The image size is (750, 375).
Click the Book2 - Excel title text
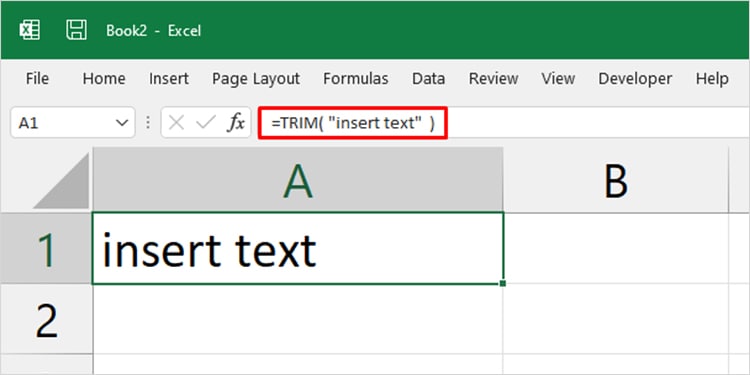click(153, 31)
